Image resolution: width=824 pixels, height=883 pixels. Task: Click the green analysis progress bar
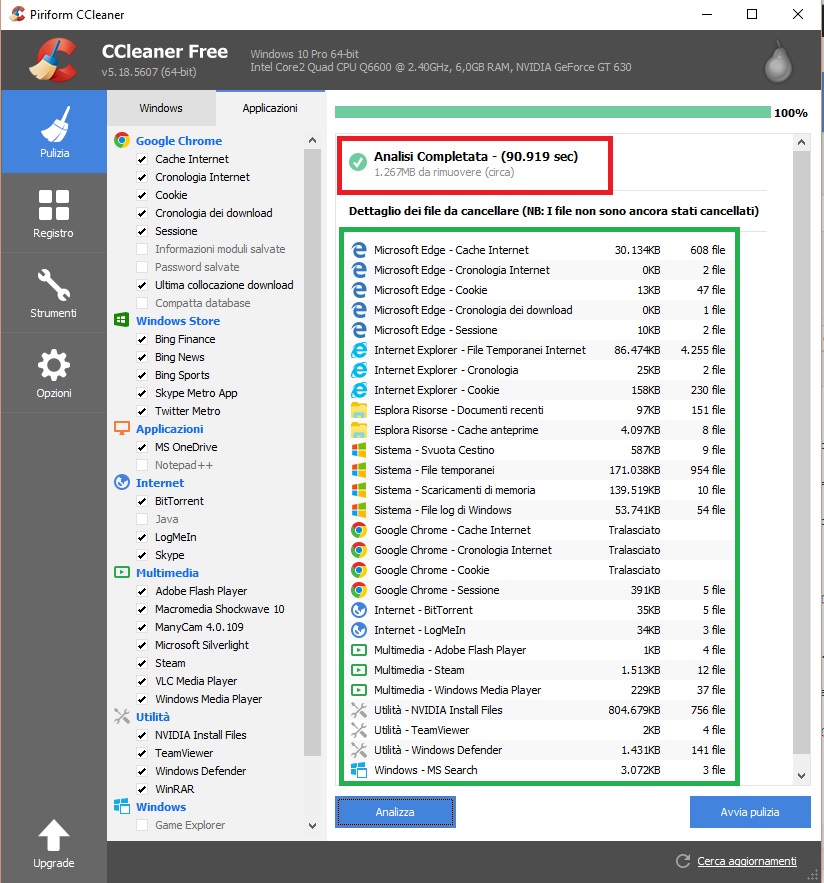[552, 113]
